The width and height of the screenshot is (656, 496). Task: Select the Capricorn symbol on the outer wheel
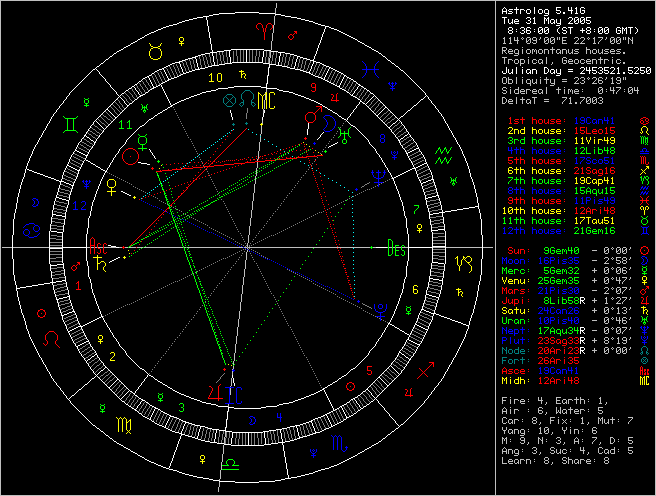(465, 263)
